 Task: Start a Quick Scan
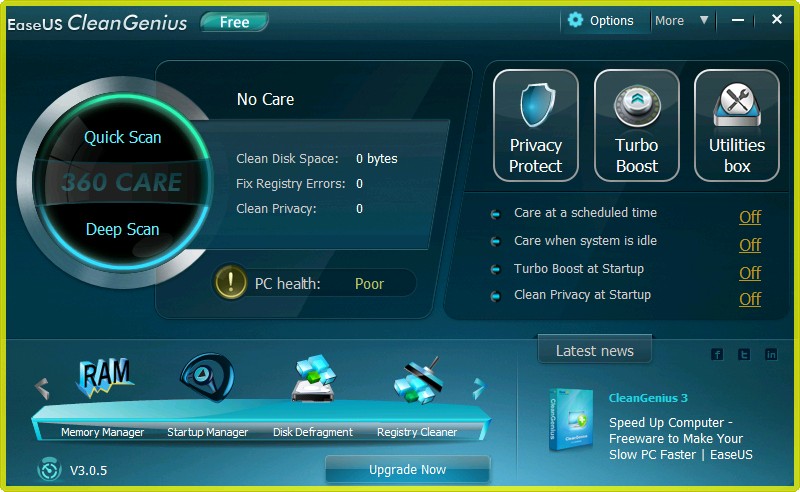122,137
